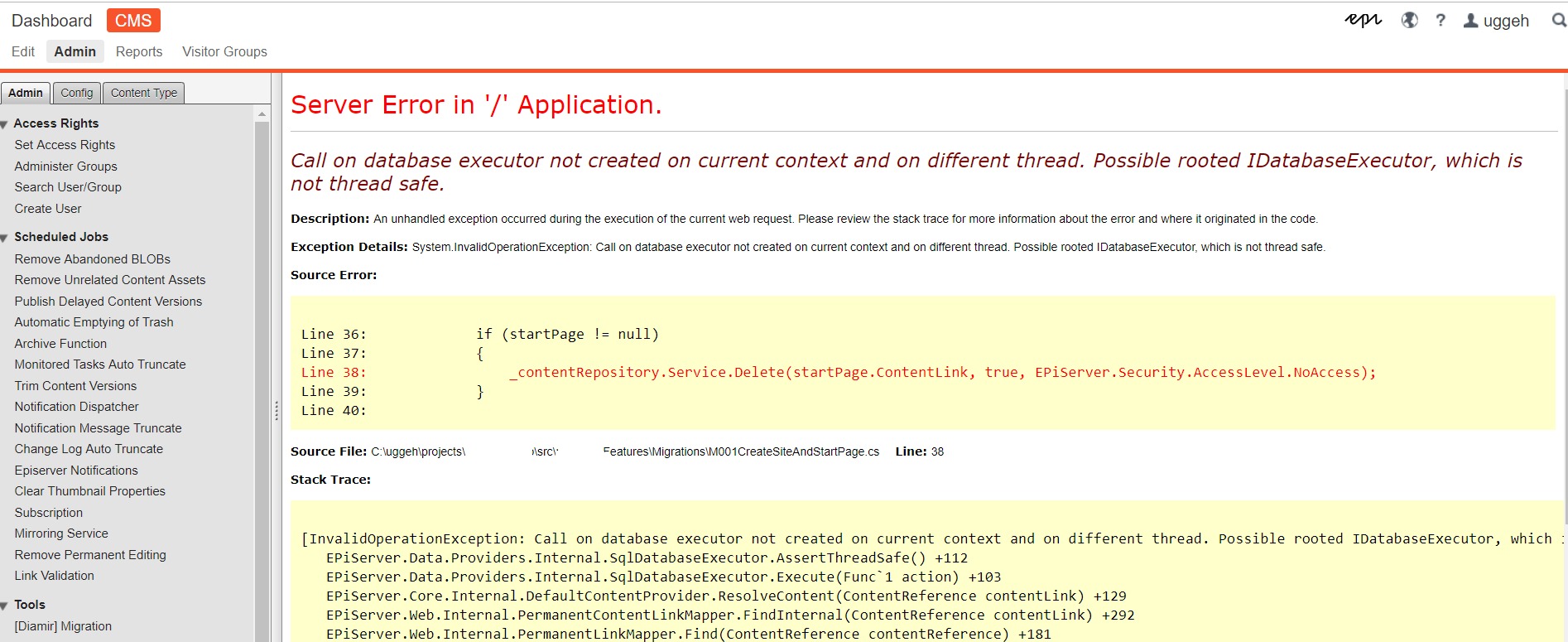Open the Reports menu
Image resolution: width=1568 pixels, height=642 pixels.
coord(139,51)
